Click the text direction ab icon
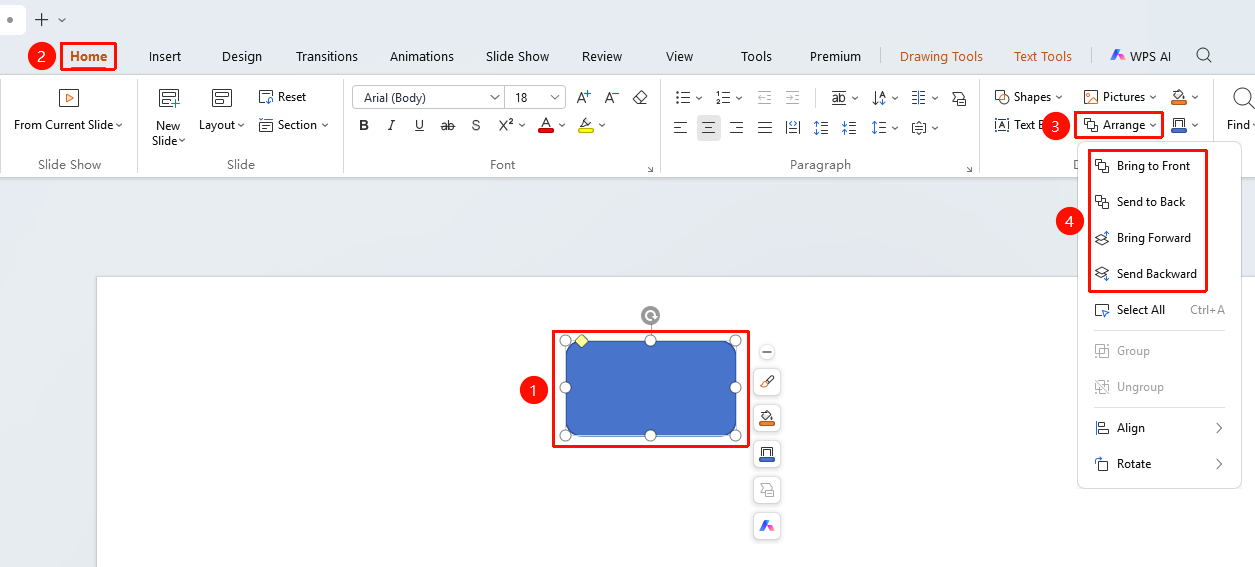Viewport: 1255px width, 567px height. tap(839, 97)
